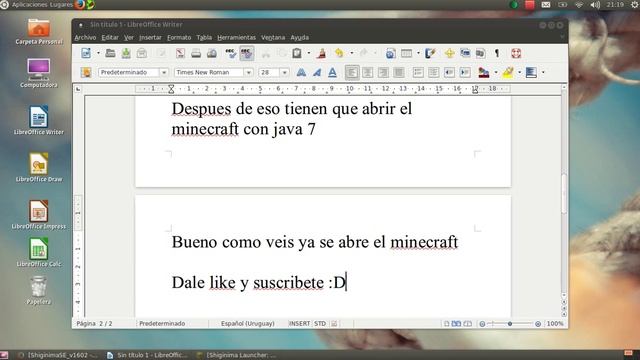640x360 pixels.
Task: Open the Navigator star icon
Action: click(449, 53)
